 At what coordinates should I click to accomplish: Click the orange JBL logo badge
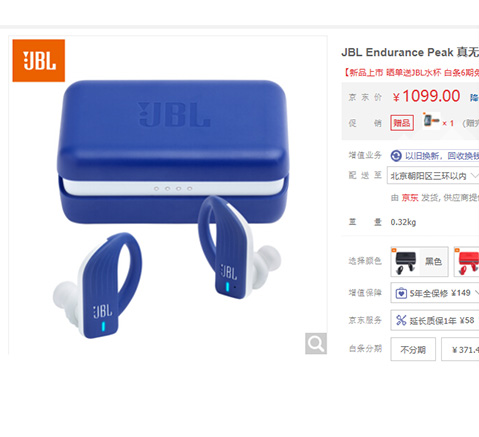pyautogui.click(x=39, y=60)
